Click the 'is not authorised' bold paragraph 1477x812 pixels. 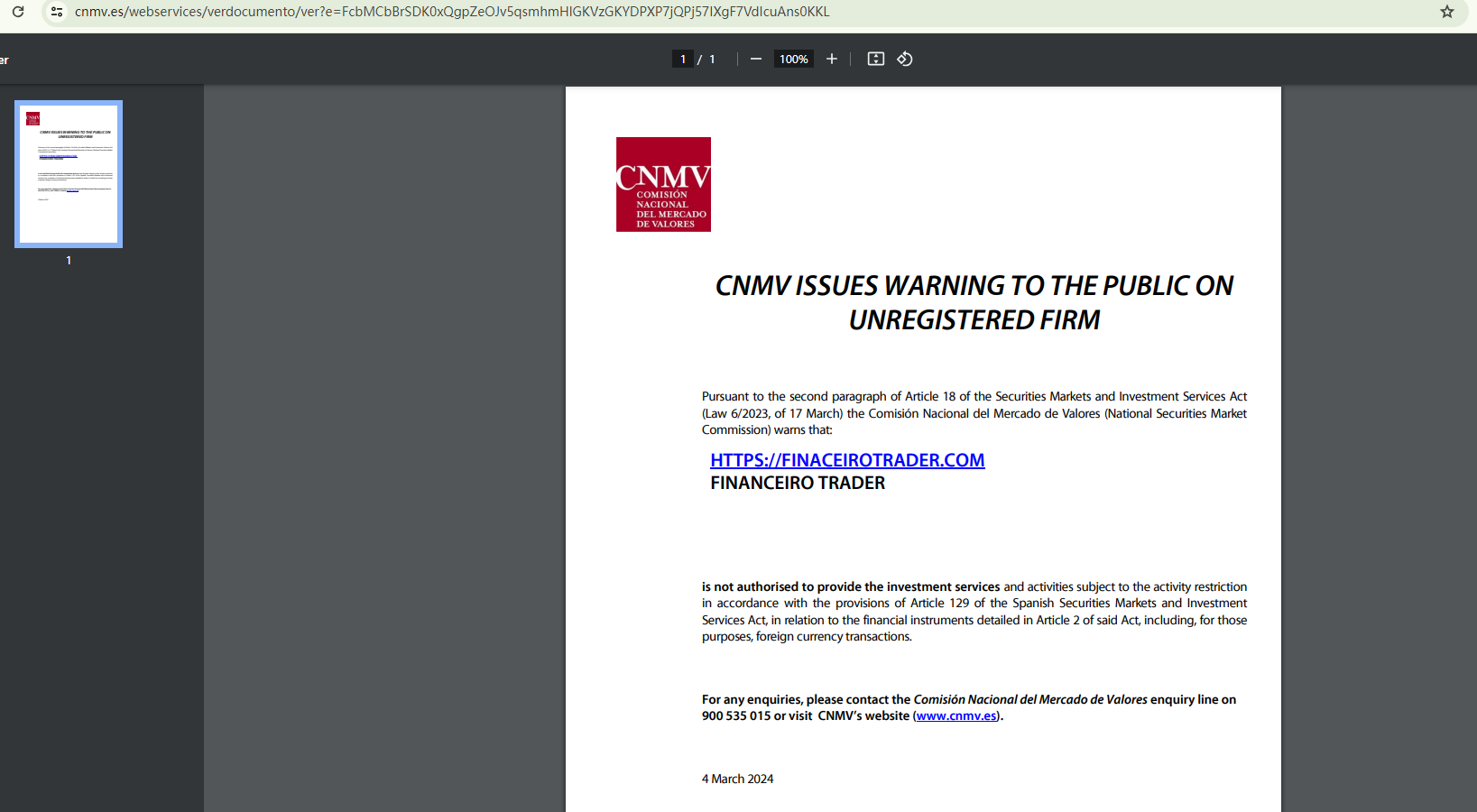pyautogui.click(x=974, y=611)
